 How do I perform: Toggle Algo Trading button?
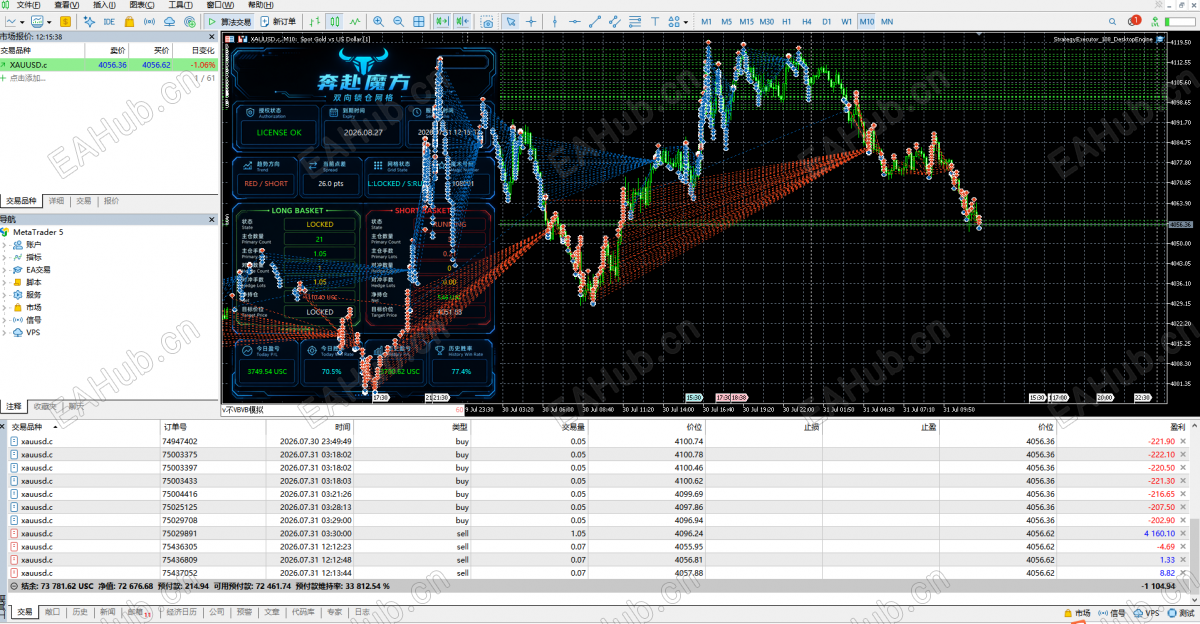(x=229, y=21)
